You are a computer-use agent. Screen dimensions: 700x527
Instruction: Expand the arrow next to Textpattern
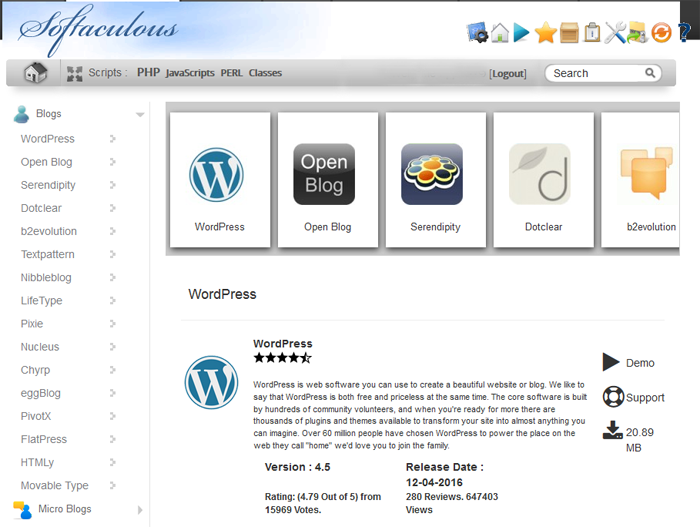[x=112, y=254]
